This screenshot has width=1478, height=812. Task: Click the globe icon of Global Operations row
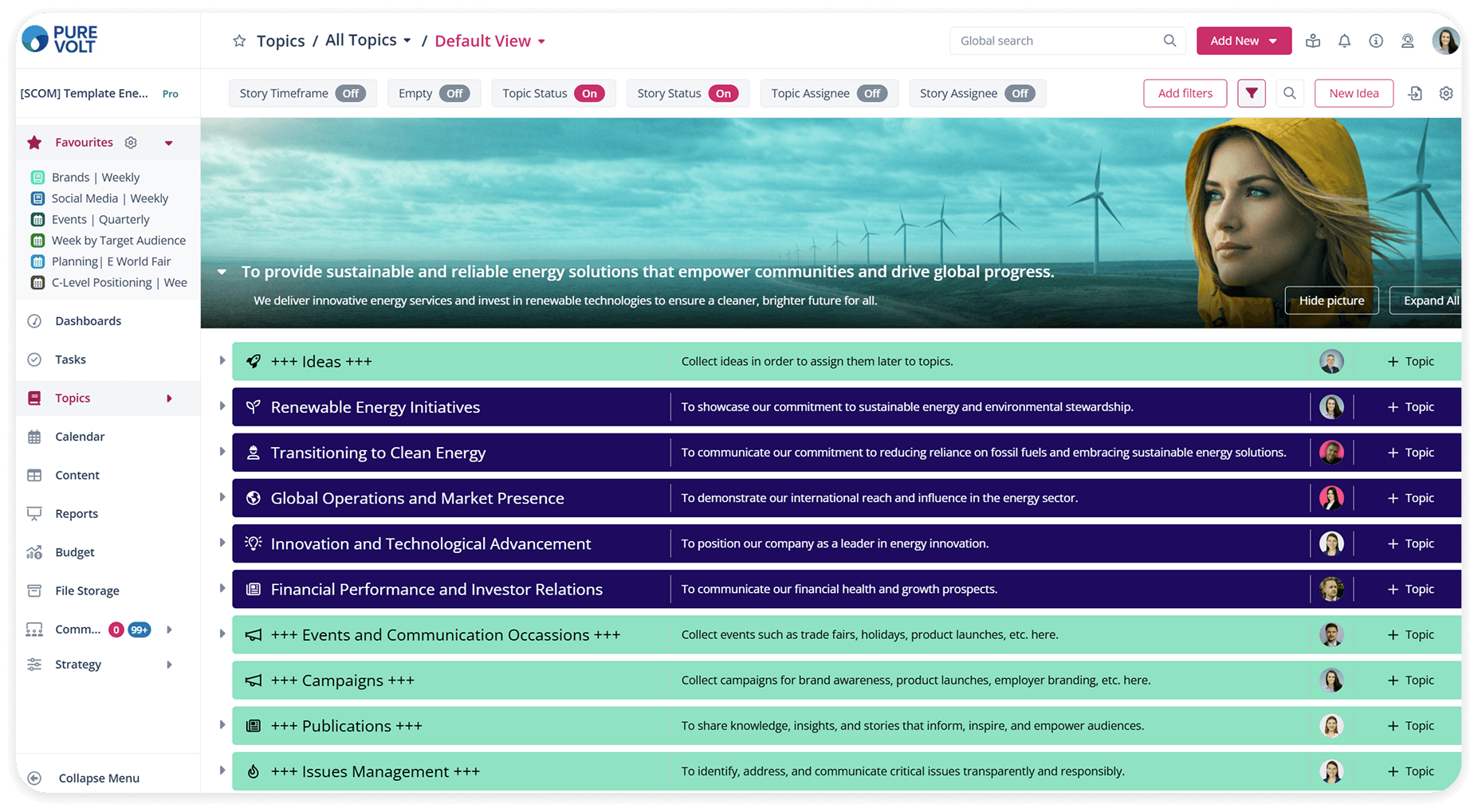pyautogui.click(x=254, y=498)
